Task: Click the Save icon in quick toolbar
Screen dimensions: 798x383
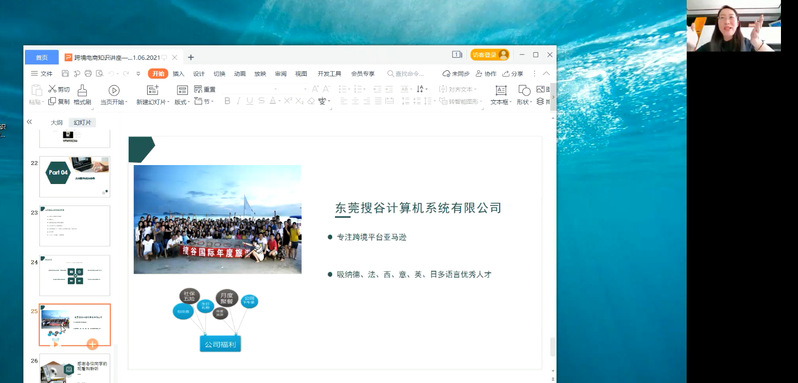Action: pos(65,74)
